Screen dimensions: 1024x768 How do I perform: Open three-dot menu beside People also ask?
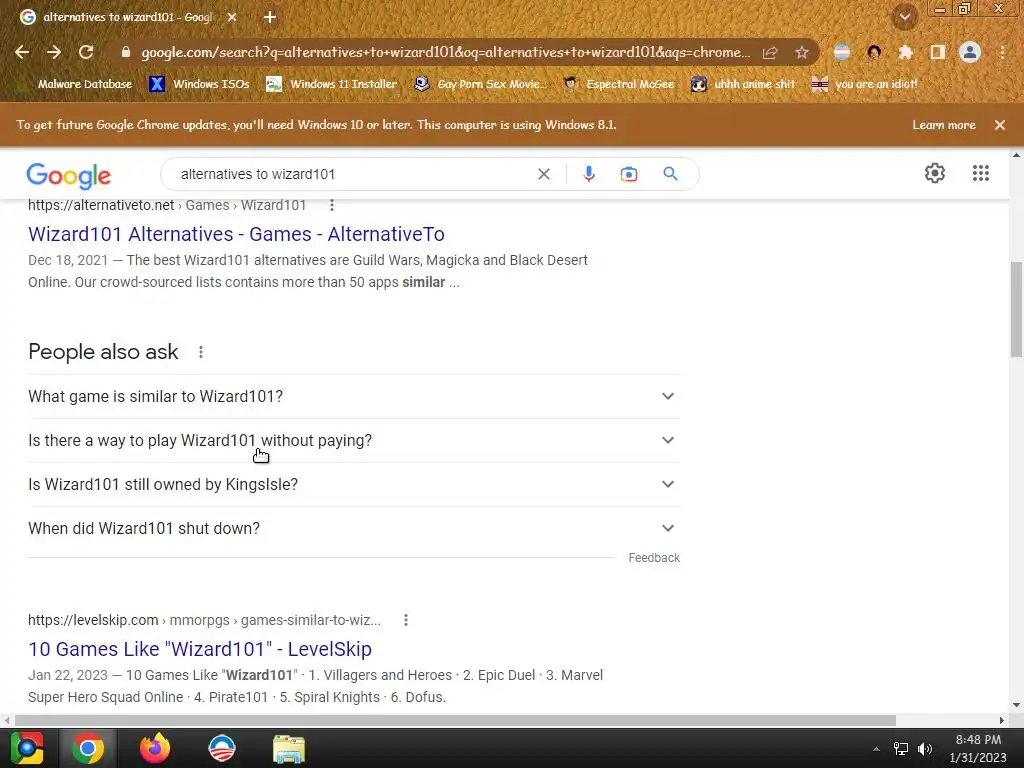point(201,352)
